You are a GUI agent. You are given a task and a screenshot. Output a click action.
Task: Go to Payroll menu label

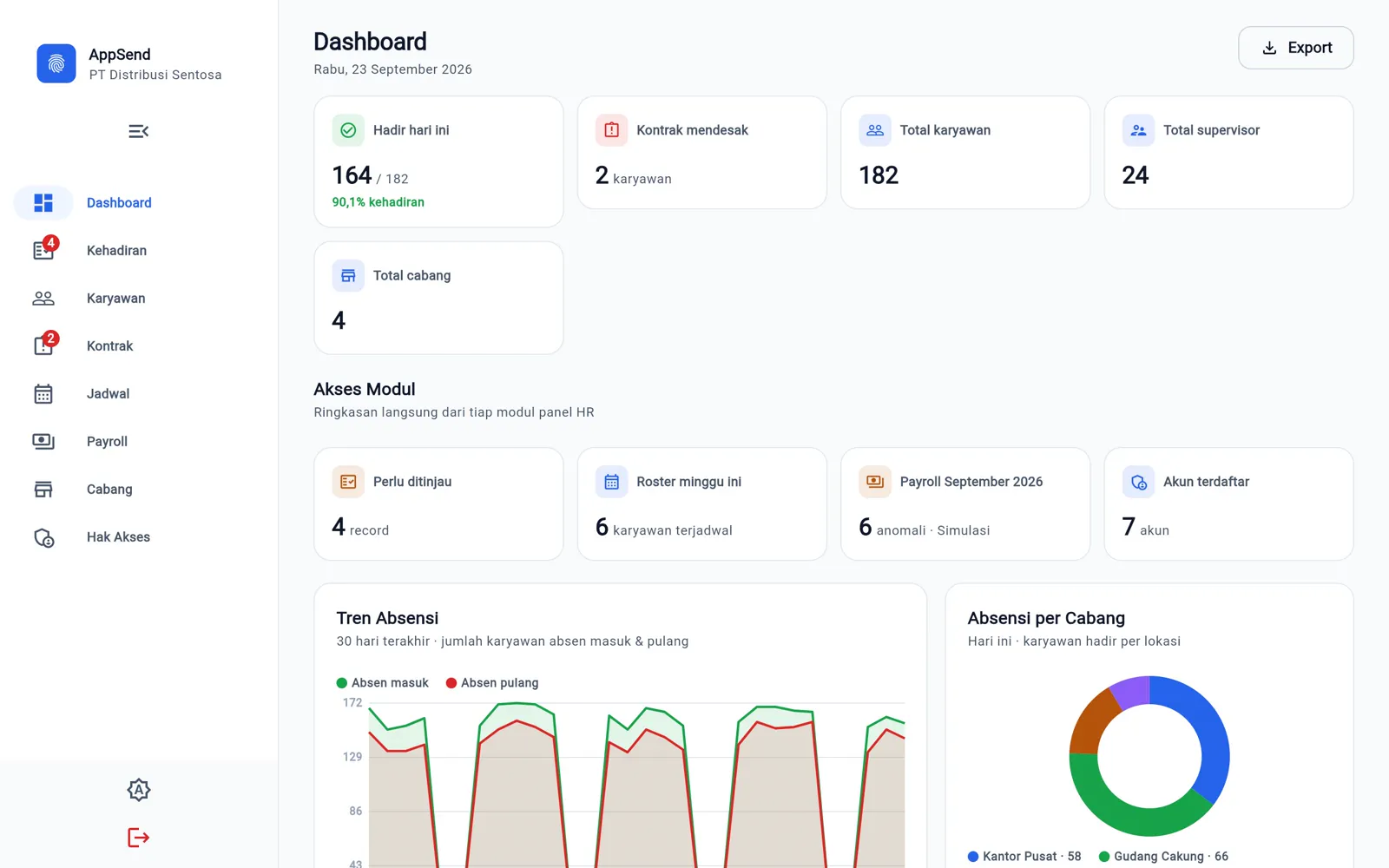click(107, 441)
